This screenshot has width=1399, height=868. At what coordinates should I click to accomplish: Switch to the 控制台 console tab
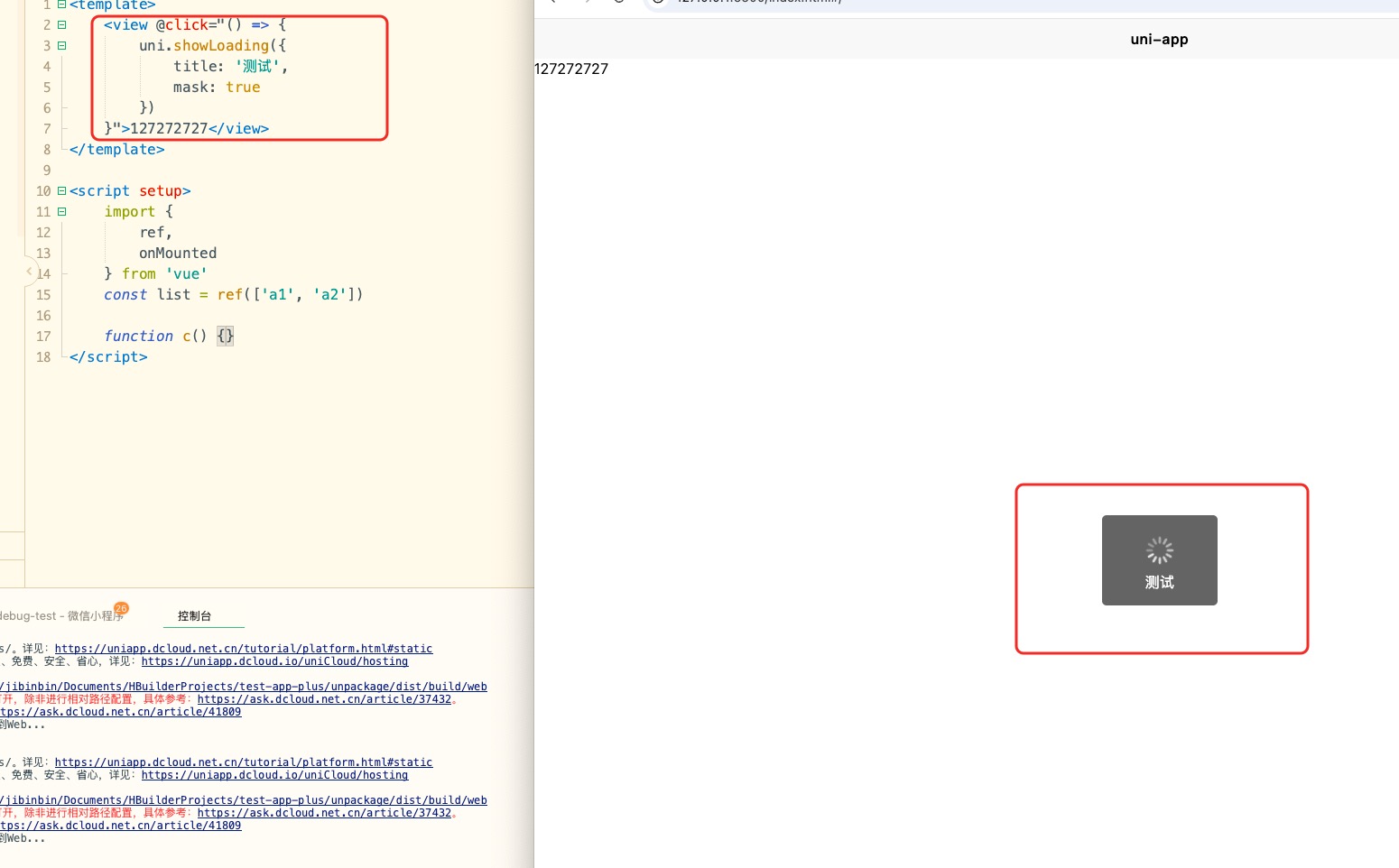[x=194, y=616]
